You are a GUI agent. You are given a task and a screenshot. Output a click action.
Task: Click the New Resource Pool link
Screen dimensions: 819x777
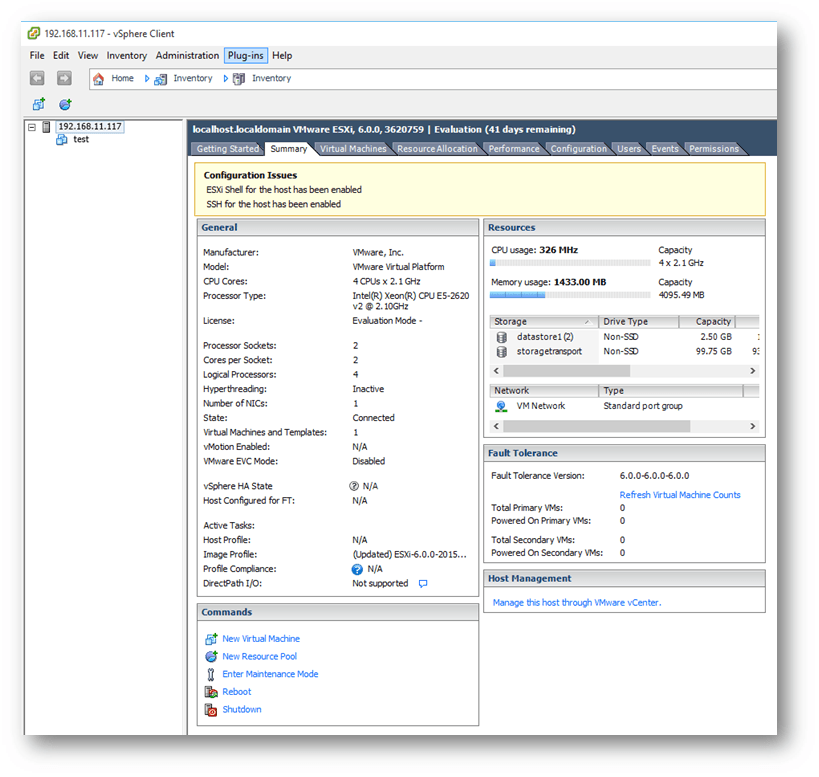coord(260,656)
